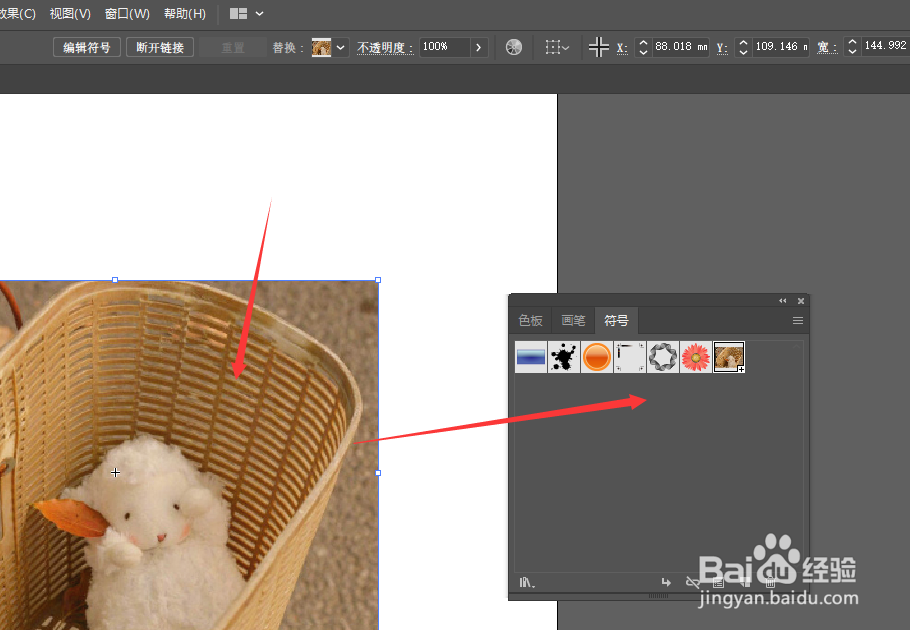Click the Y: position label
This screenshot has width=910, height=630.
722,48
